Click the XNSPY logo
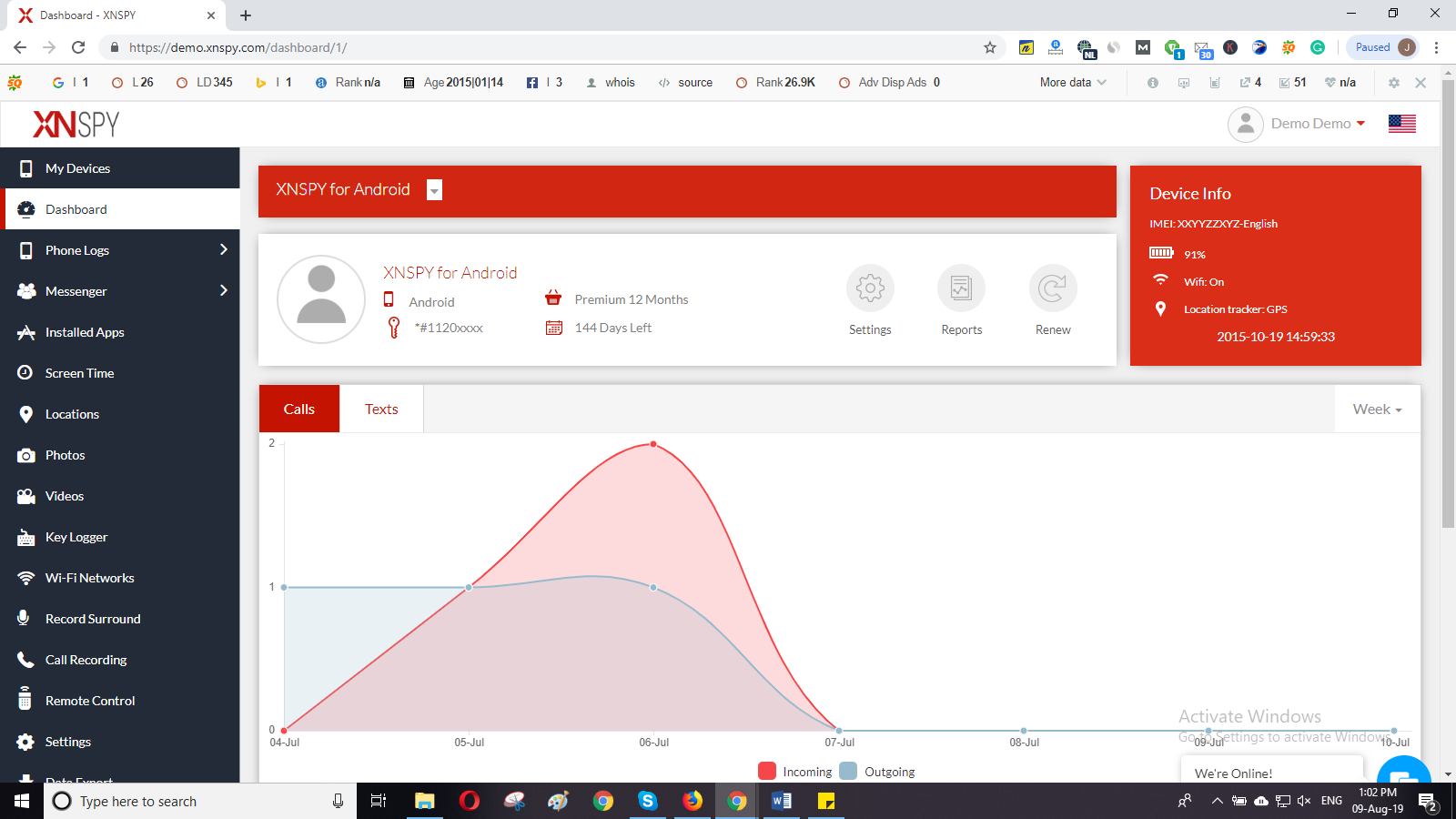 tap(76, 124)
